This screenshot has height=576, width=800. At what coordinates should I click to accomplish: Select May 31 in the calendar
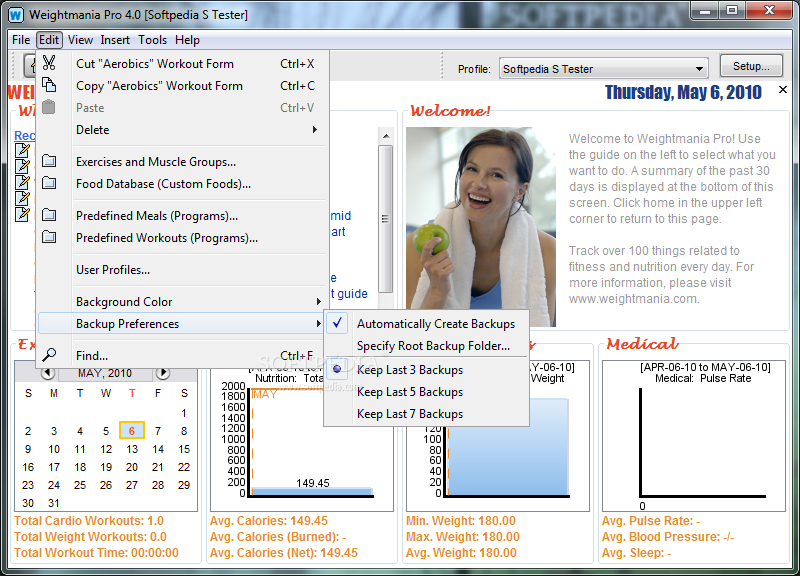pos(54,503)
